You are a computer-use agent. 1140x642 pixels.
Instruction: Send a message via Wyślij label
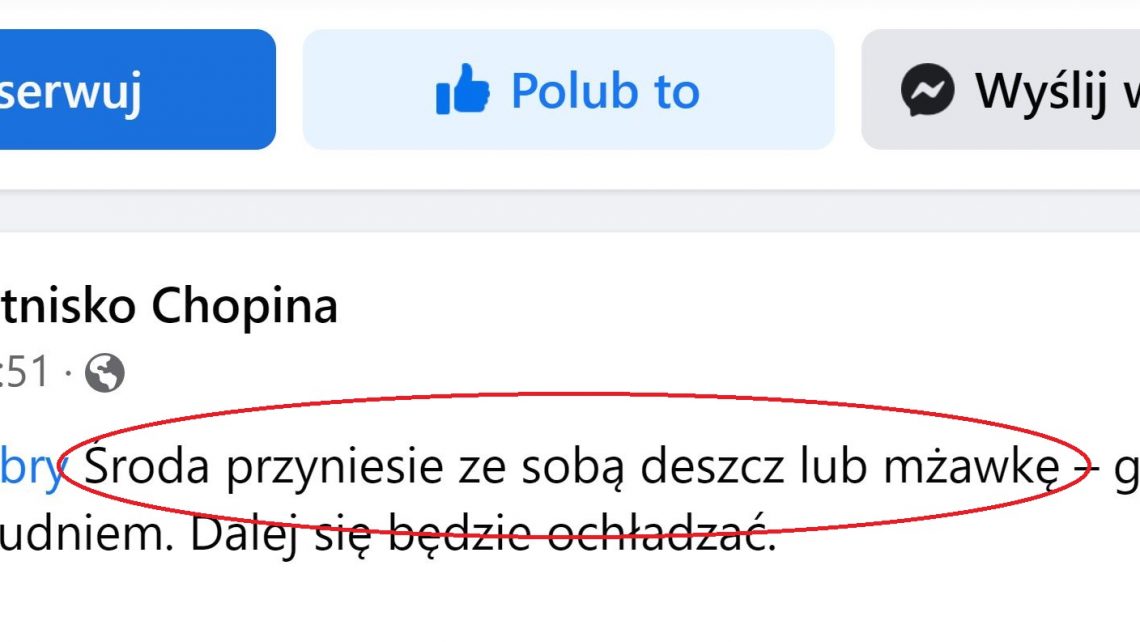tap(1041, 92)
